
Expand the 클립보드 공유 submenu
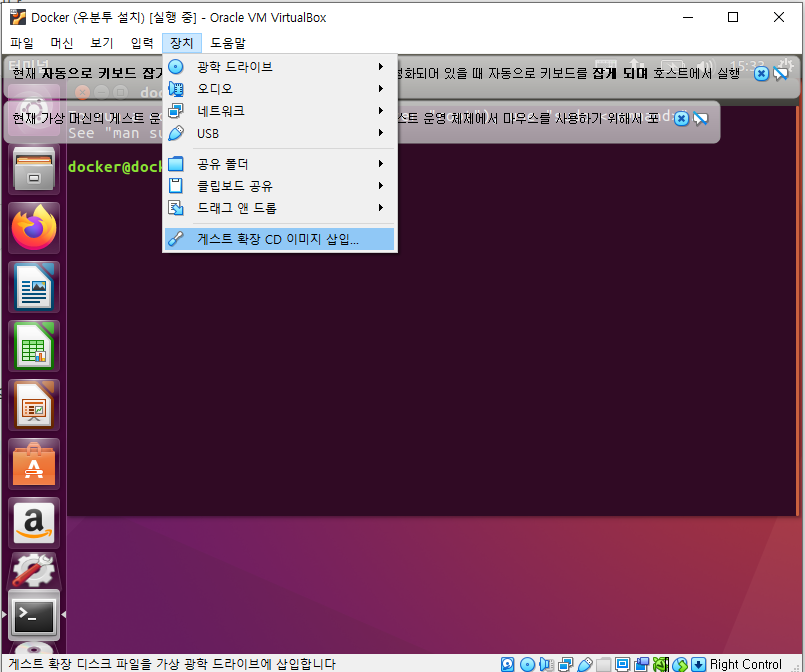point(280,186)
